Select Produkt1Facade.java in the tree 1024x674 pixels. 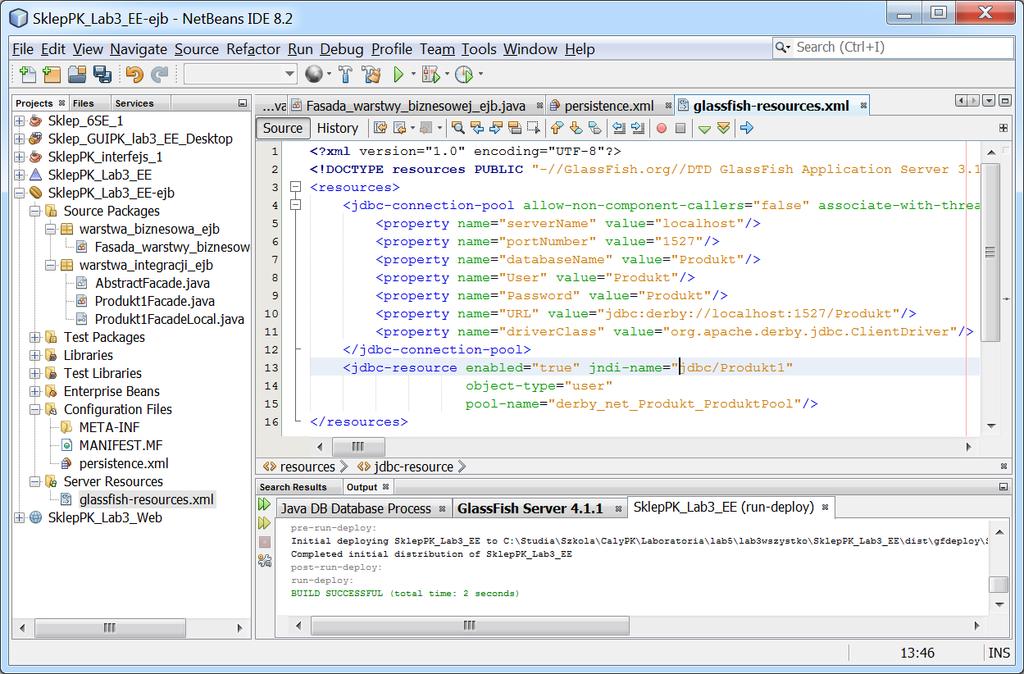point(154,301)
